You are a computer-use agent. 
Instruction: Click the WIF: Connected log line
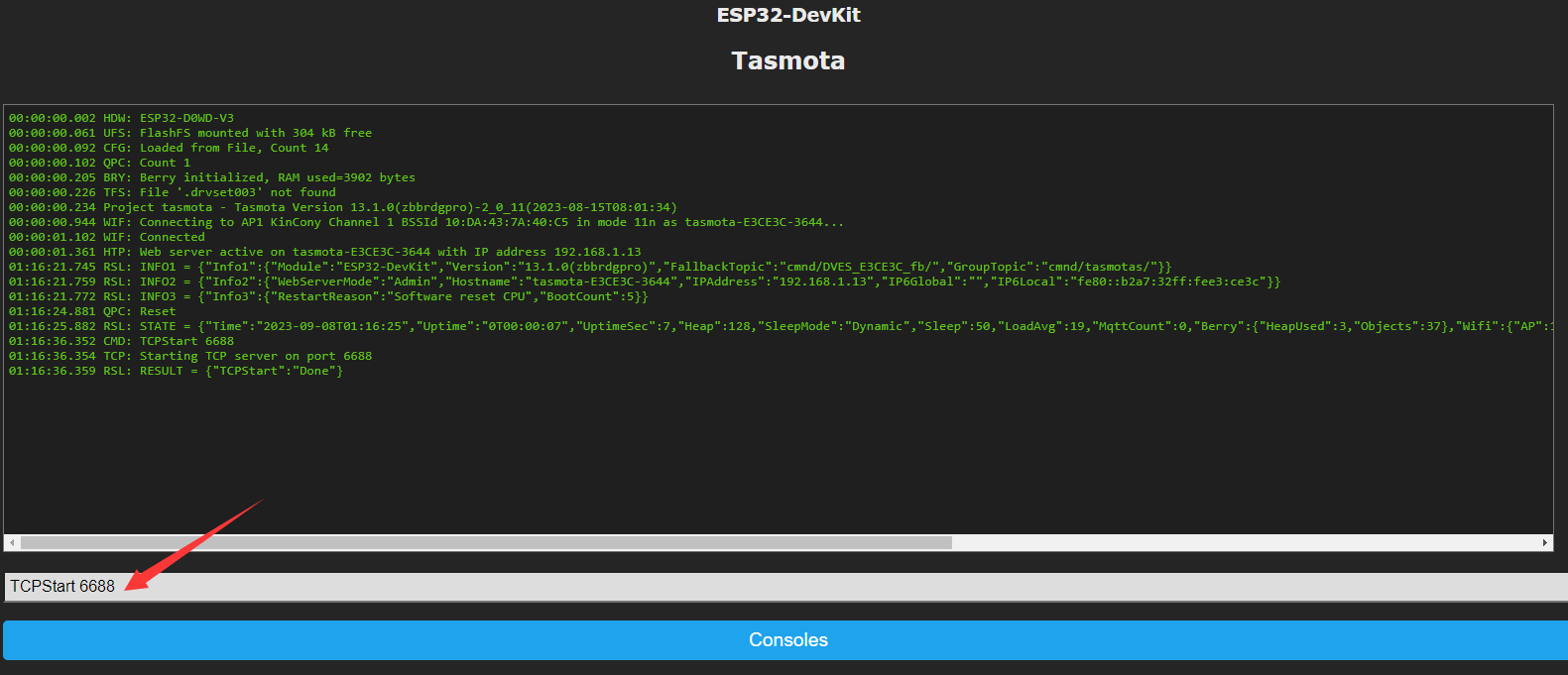point(107,237)
